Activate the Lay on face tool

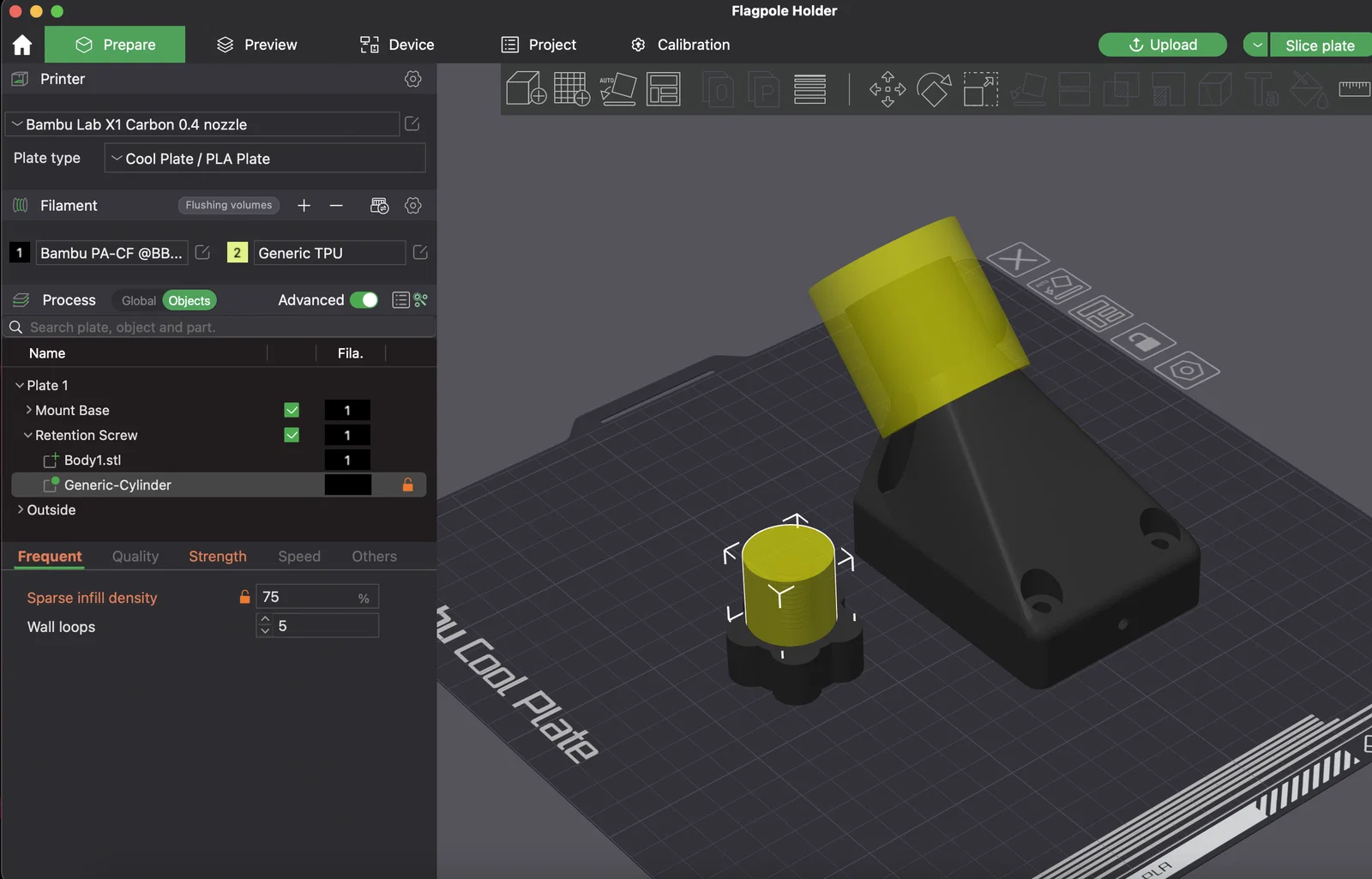pos(1028,89)
